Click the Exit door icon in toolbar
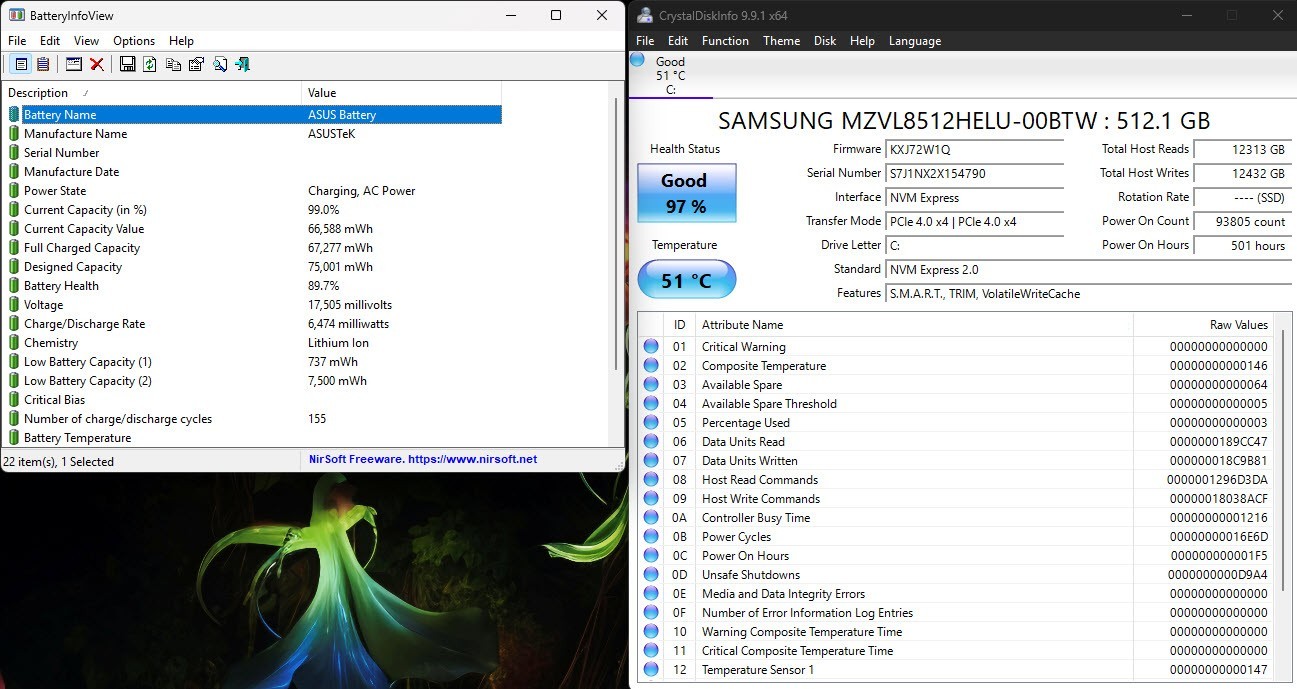 tap(242, 64)
